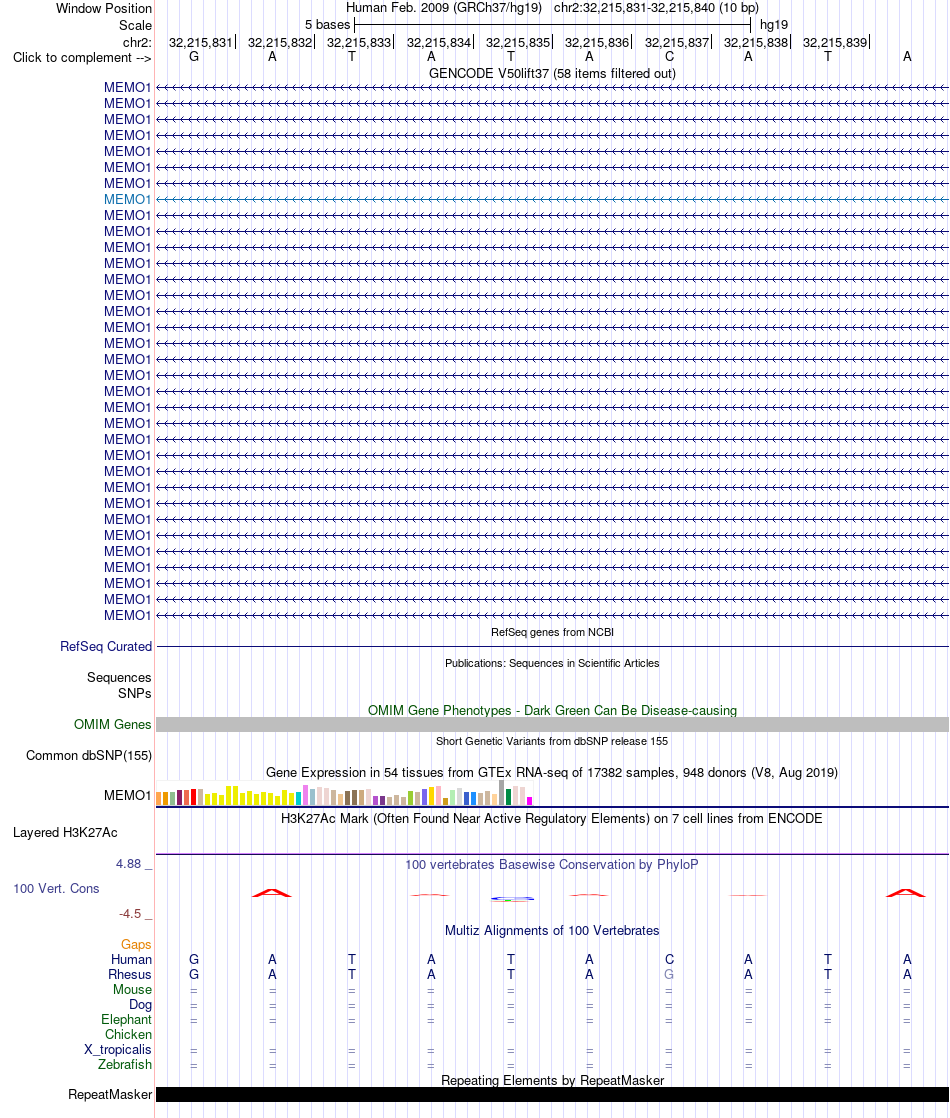950x1118 pixels.
Task: Click the 'Human' alignment row label
Action: tap(131, 960)
